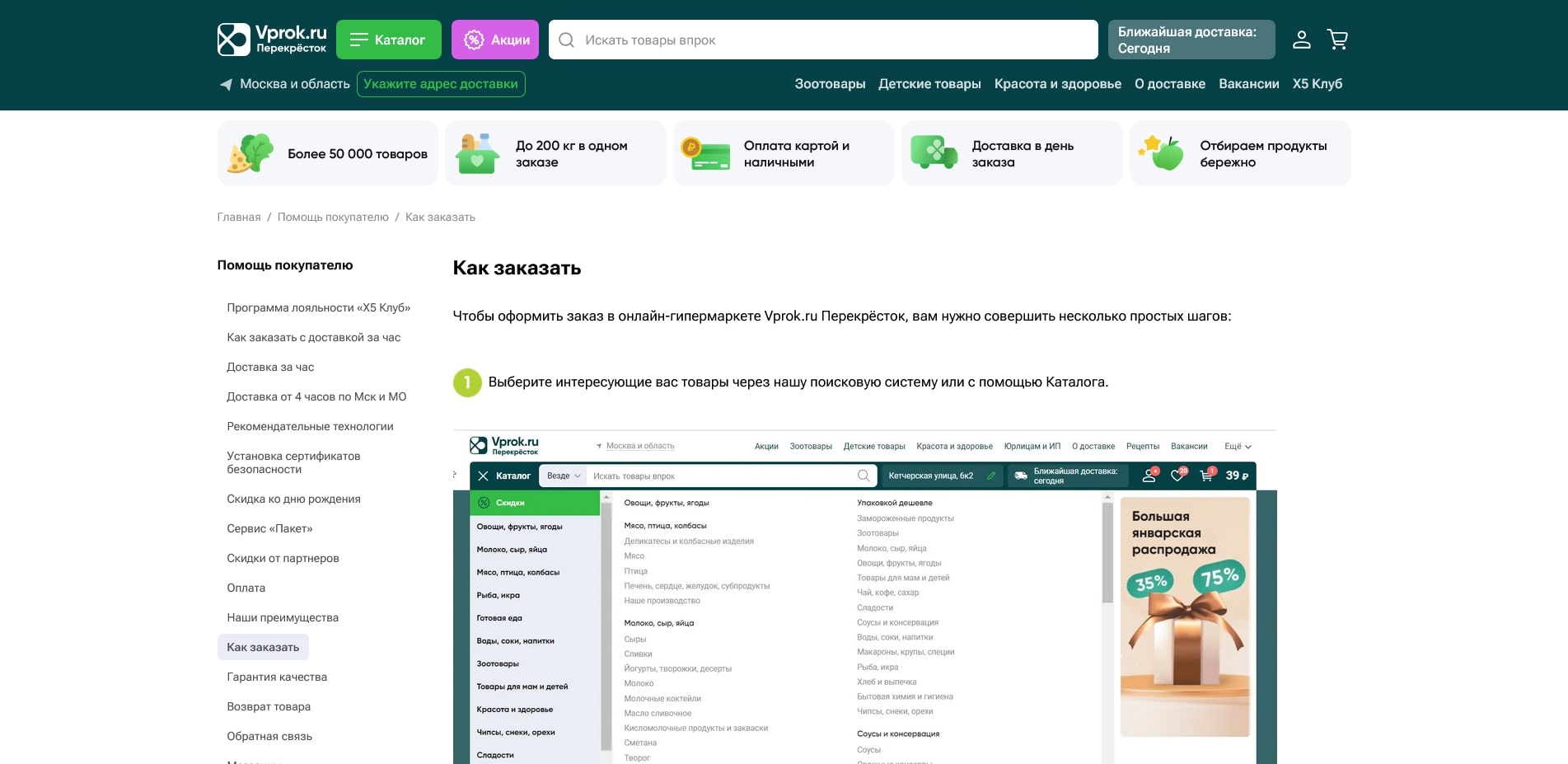Go to Помощь покупателю breadcrumb
The image size is (1568, 764).
(x=333, y=217)
